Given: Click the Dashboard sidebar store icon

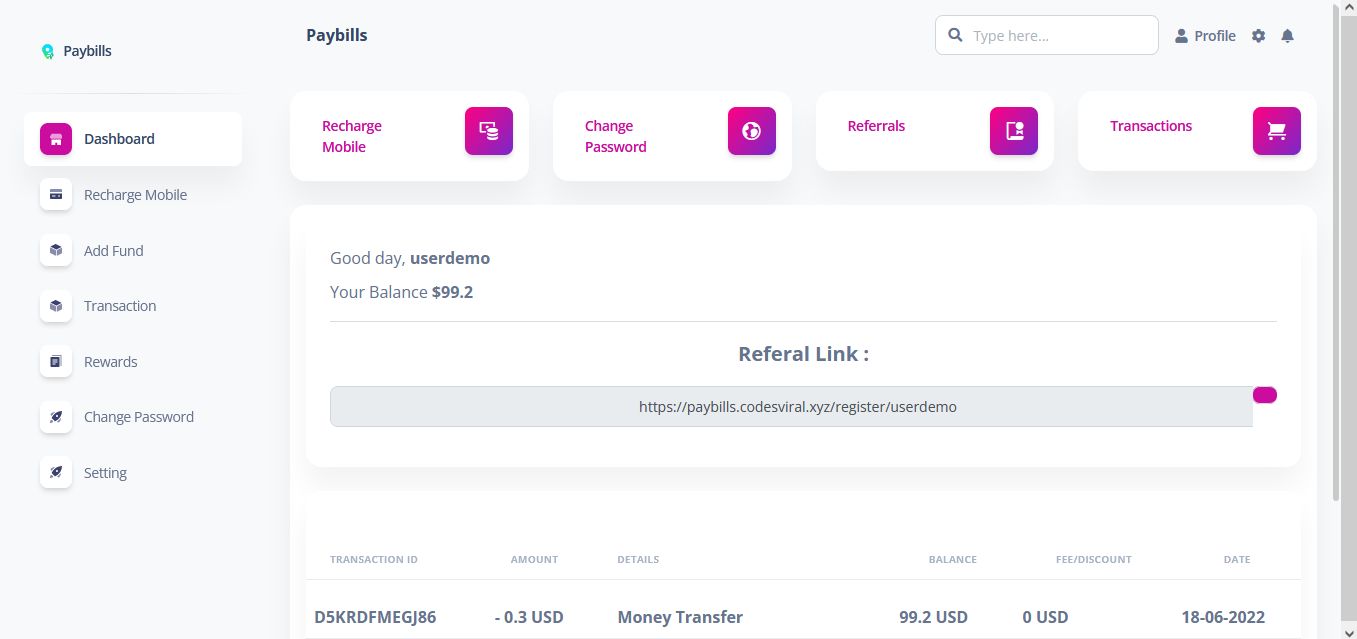Looking at the screenshot, I should (56, 139).
